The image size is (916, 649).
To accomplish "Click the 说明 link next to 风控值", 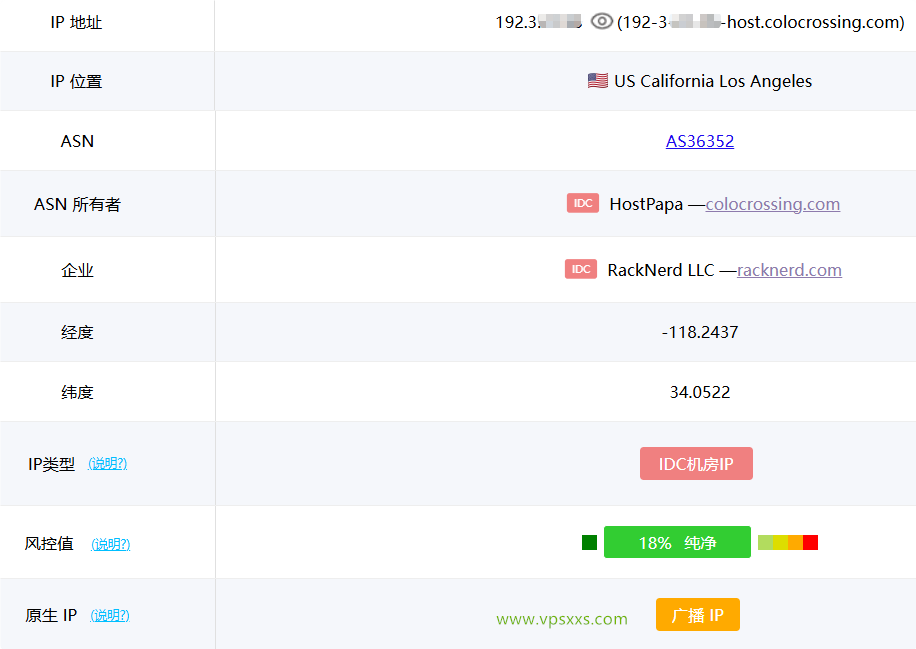I will coord(110,544).
